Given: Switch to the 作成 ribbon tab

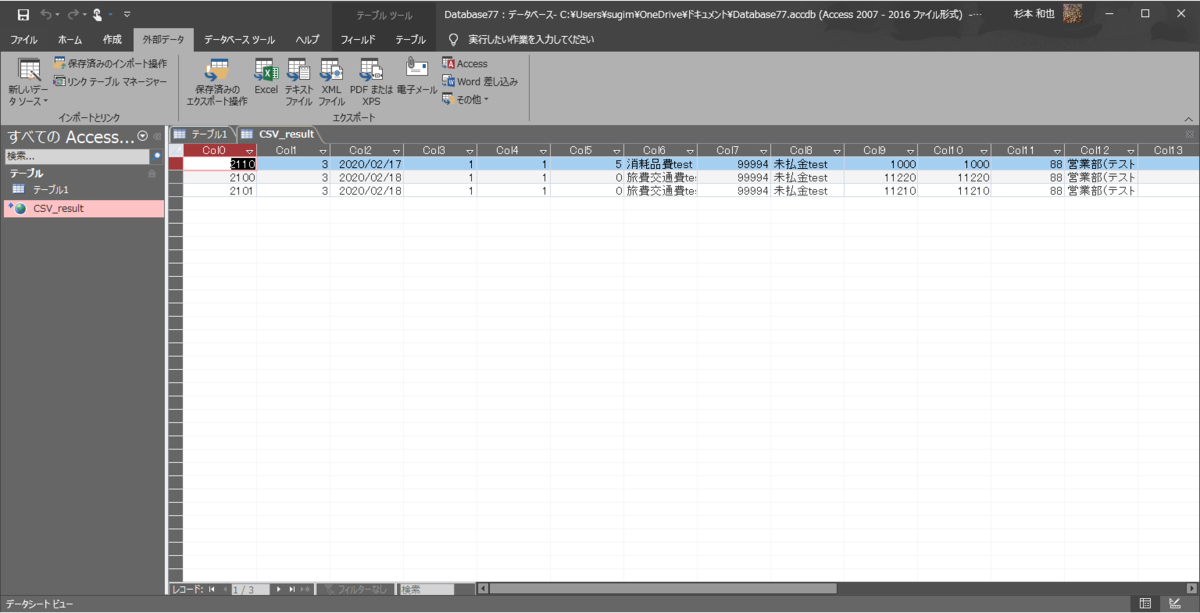Looking at the screenshot, I should [x=112, y=40].
